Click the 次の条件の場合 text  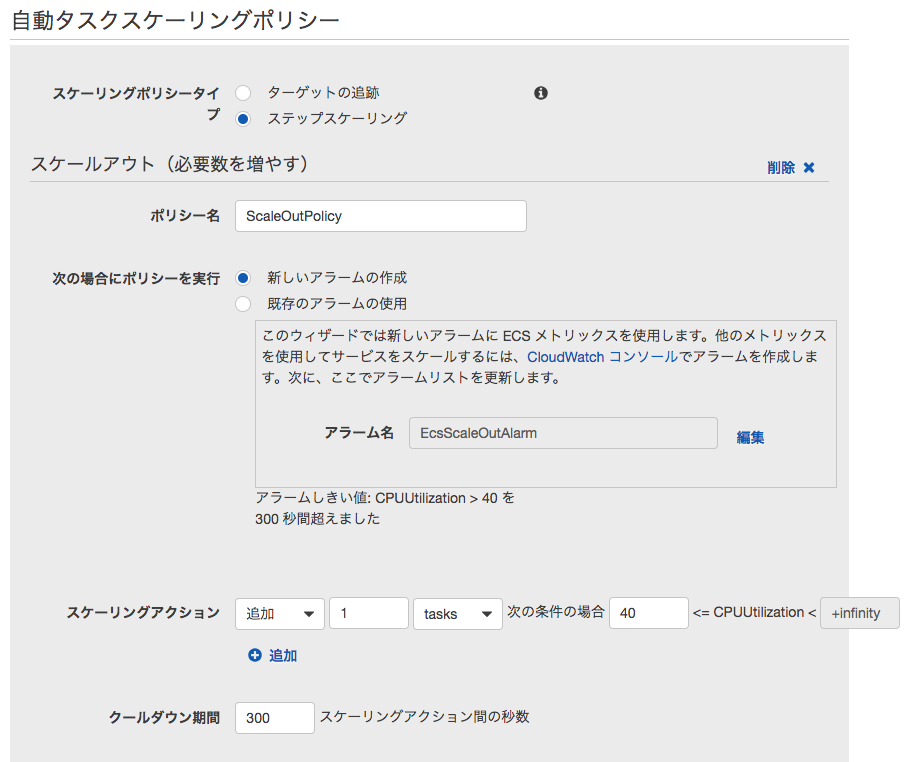[x=556, y=612]
